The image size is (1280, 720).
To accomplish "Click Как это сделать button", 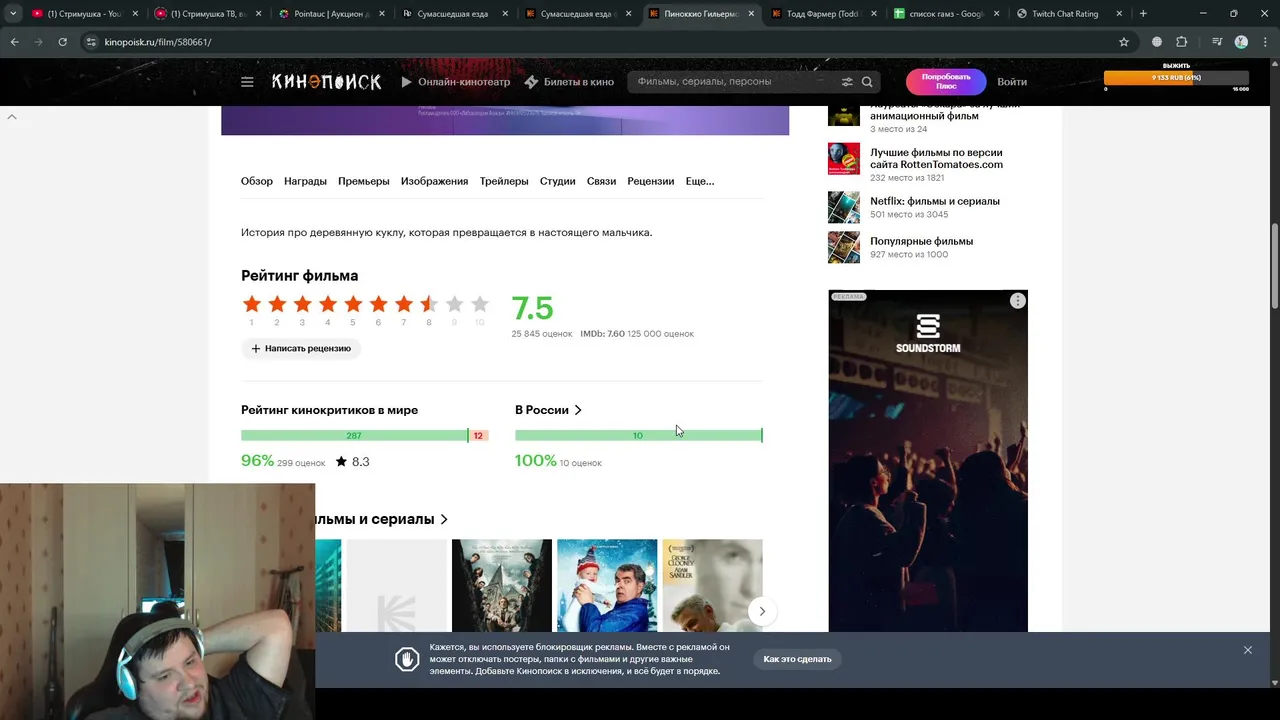I will (x=797, y=659).
